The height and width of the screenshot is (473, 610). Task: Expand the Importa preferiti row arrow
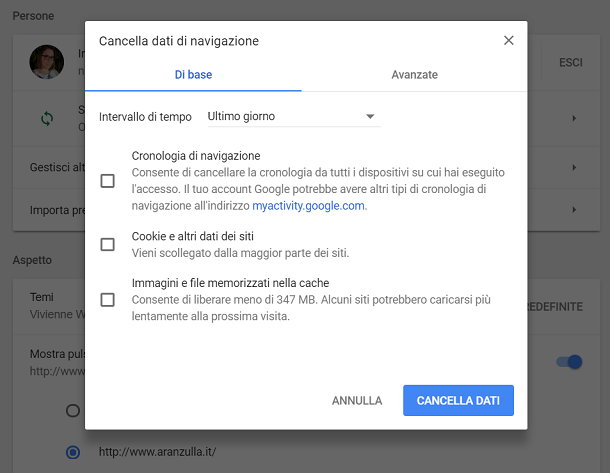click(574, 210)
